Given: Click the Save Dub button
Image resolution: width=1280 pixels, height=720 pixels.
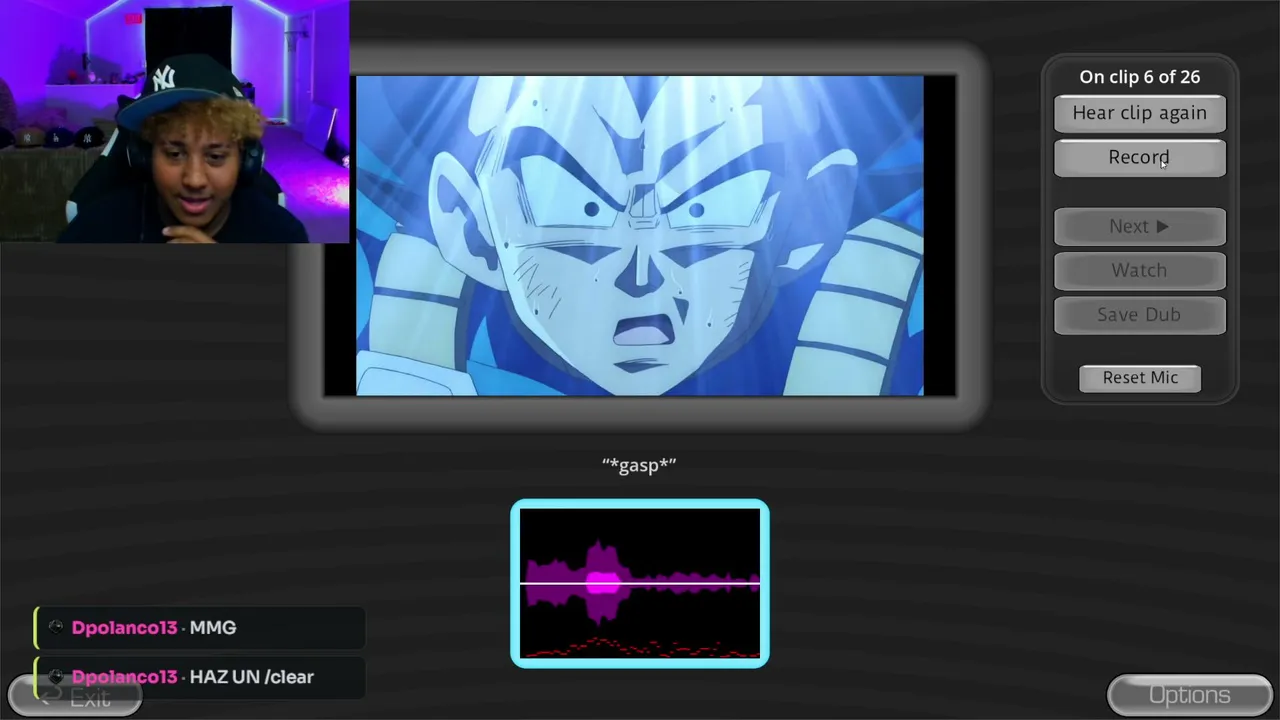Looking at the screenshot, I should pos(1139,315).
